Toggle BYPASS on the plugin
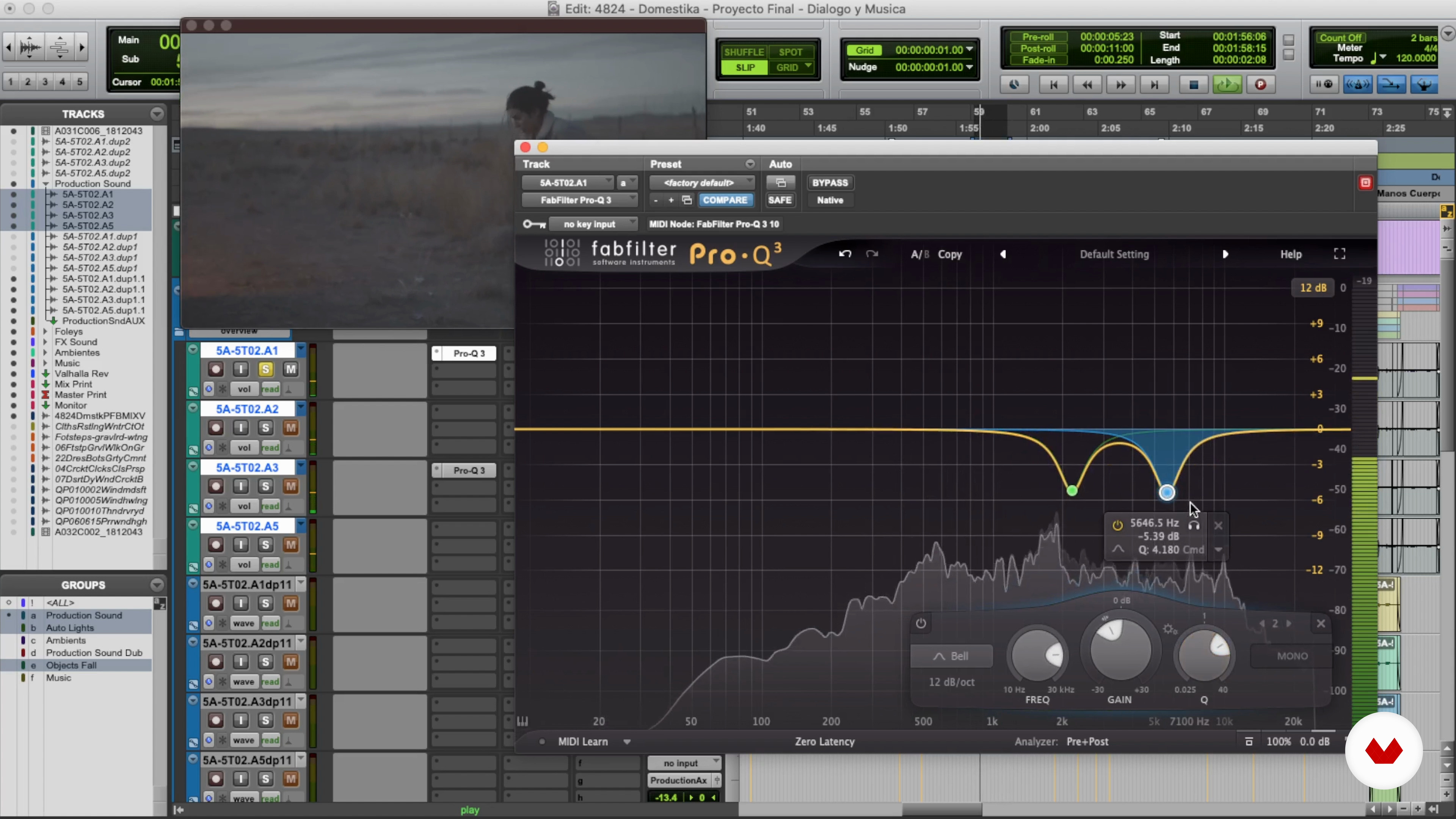 [830, 182]
